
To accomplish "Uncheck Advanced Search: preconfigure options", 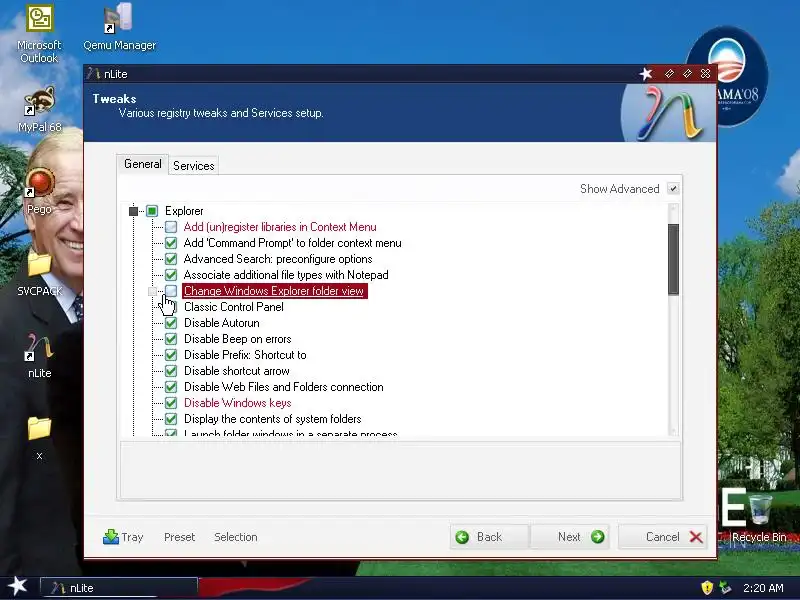I will tap(171, 259).
